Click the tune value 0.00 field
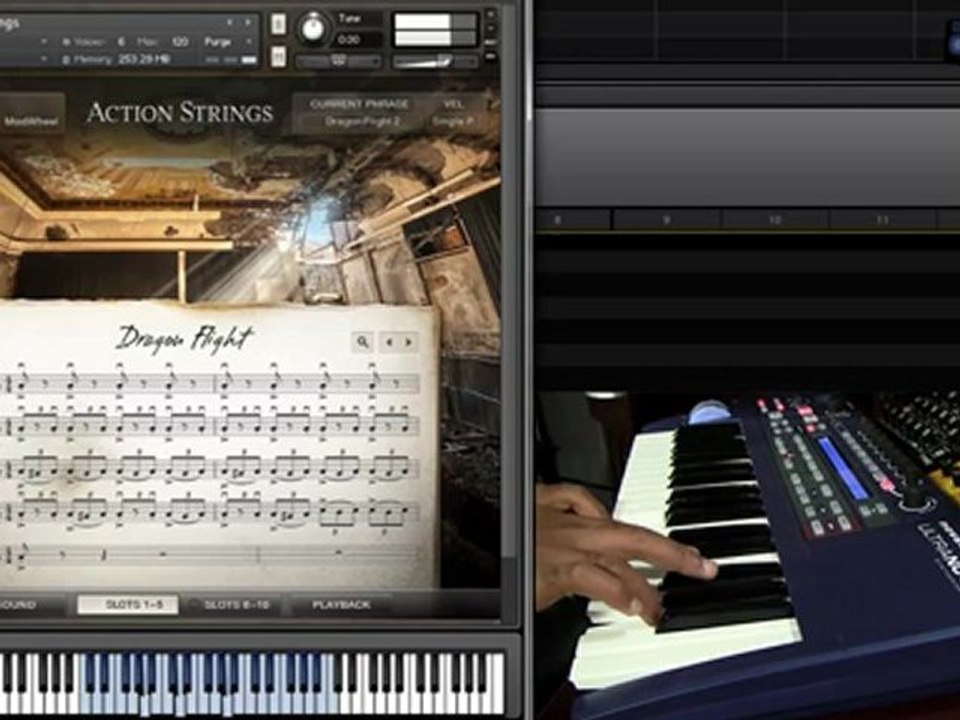This screenshot has height=720, width=960. [349, 40]
